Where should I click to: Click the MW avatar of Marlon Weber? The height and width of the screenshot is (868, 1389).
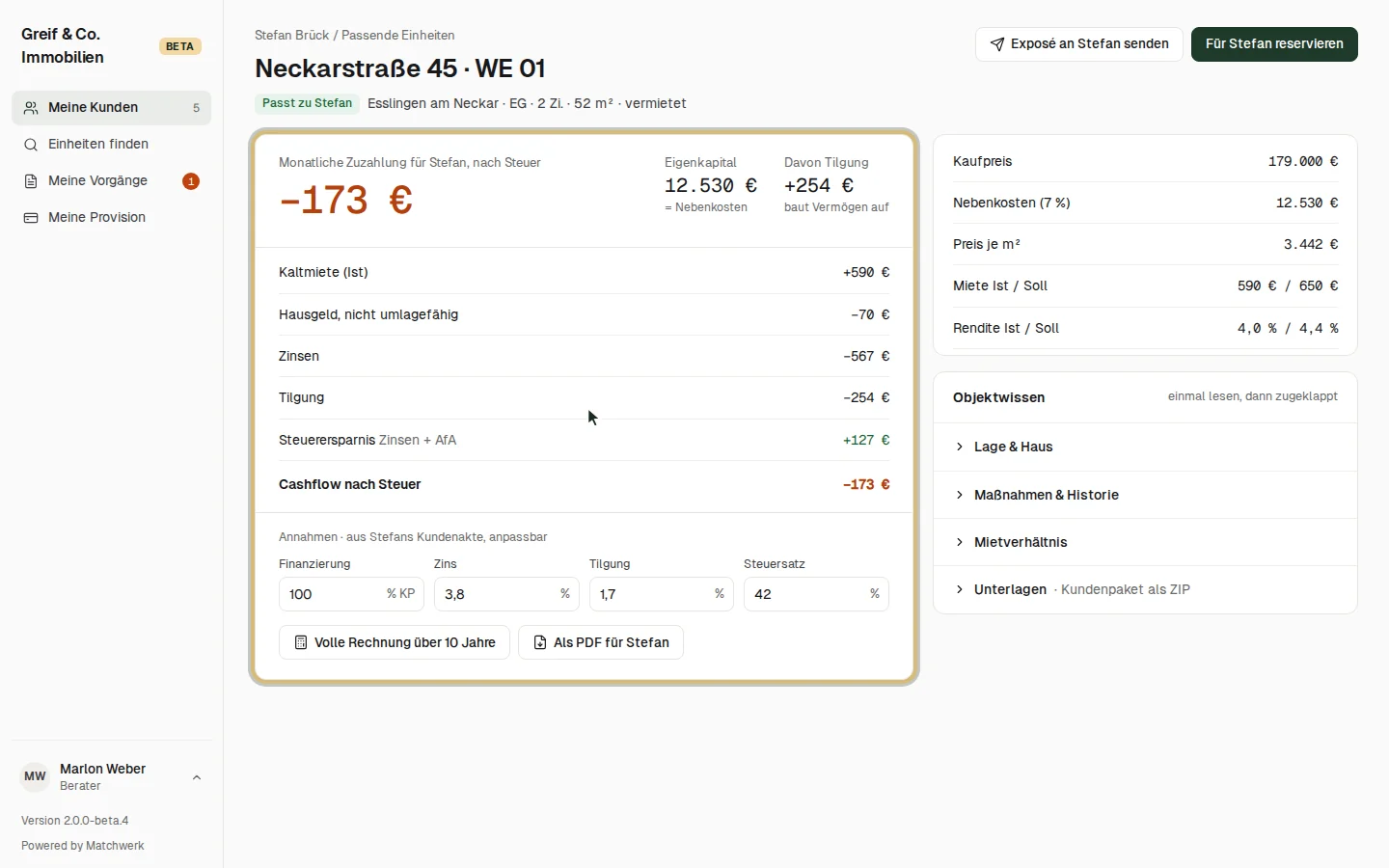(x=35, y=776)
